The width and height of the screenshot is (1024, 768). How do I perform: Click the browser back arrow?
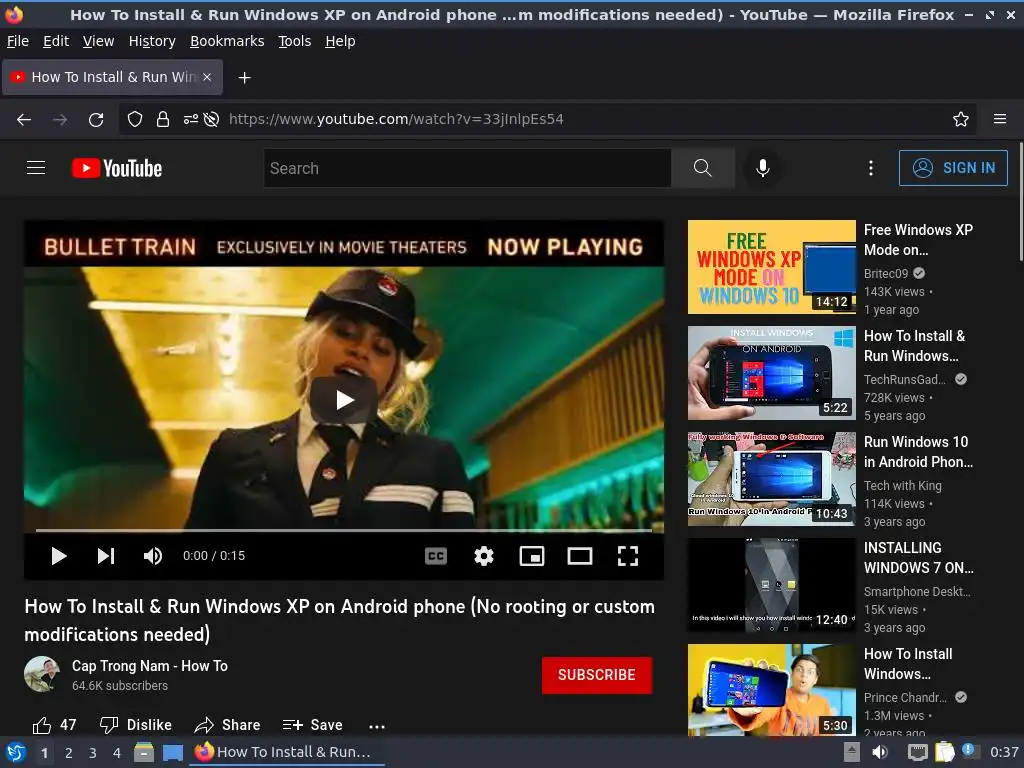tap(24, 120)
